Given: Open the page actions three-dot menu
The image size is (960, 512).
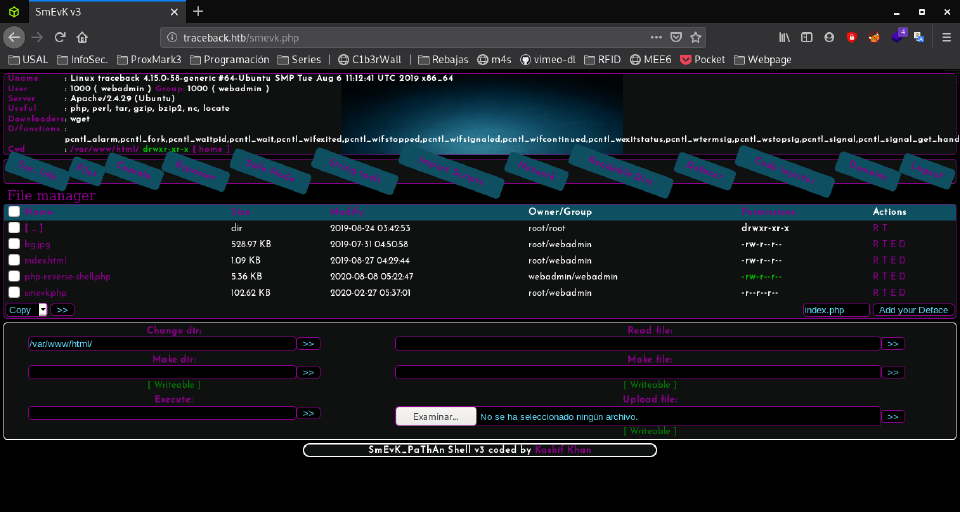Looking at the screenshot, I should pyautogui.click(x=655, y=37).
